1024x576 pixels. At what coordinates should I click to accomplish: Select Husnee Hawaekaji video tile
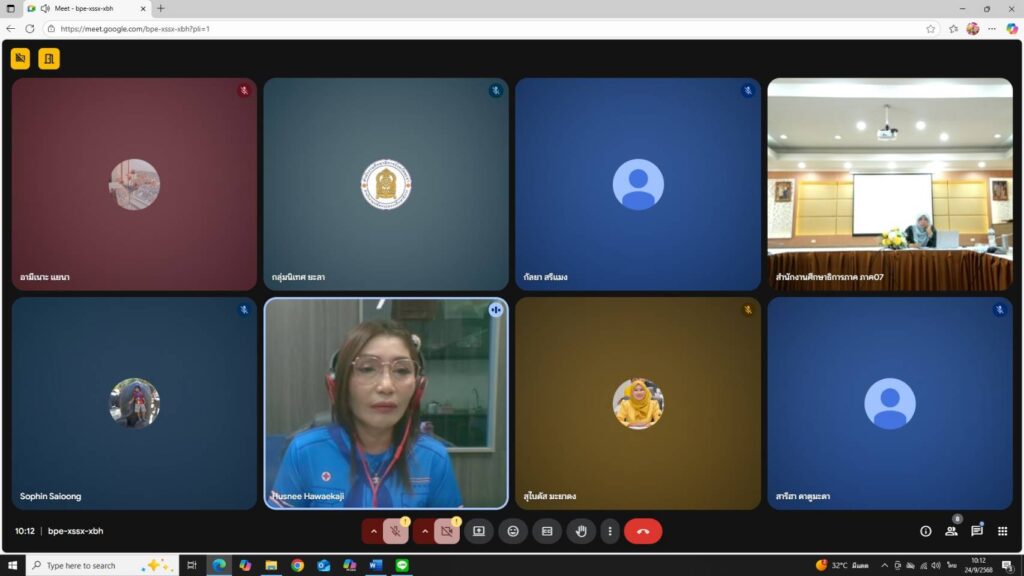coord(385,403)
